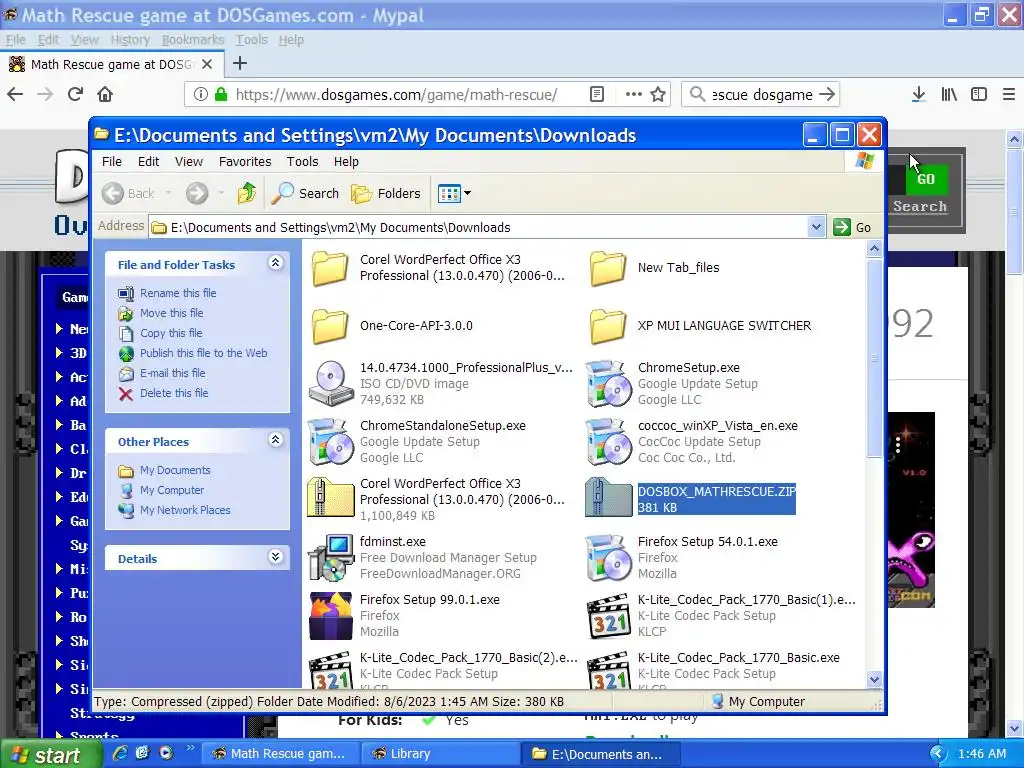Image resolution: width=1024 pixels, height=768 pixels.
Task: Open the File menu in Explorer
Action: tap(112, 161)
